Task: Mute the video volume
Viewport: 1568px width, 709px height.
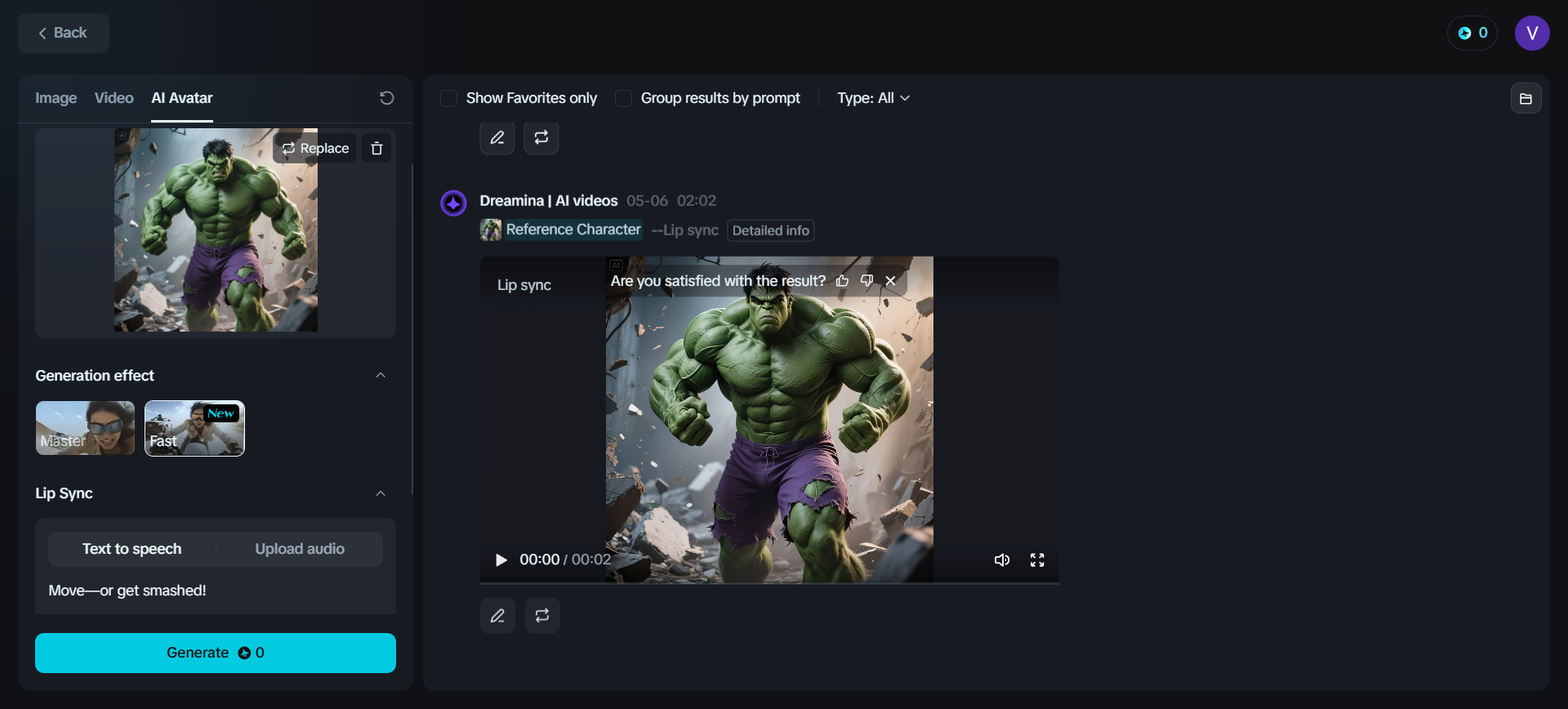Action: pos(1002,560)
